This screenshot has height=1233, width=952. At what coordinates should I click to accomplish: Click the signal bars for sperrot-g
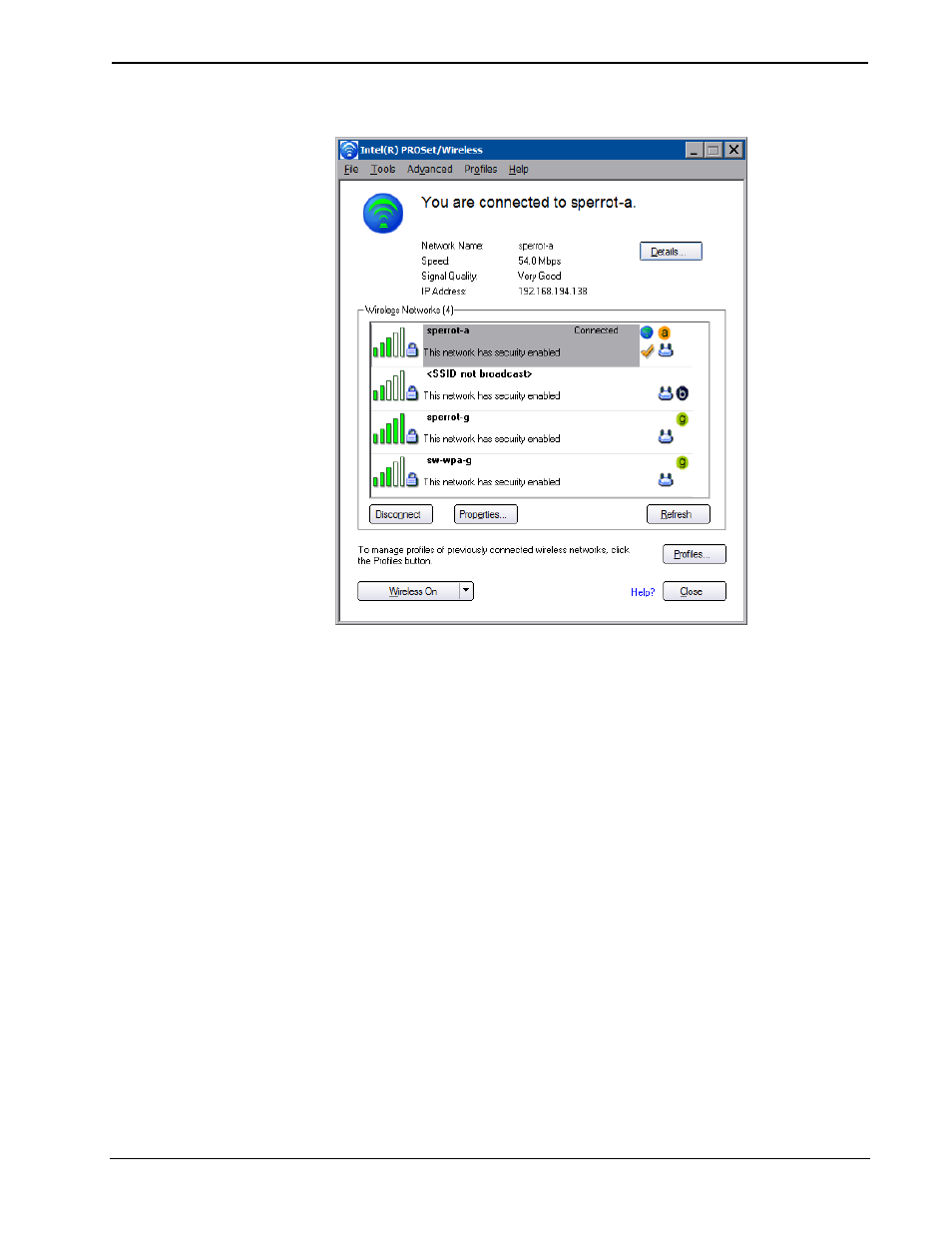pos(388,428)
